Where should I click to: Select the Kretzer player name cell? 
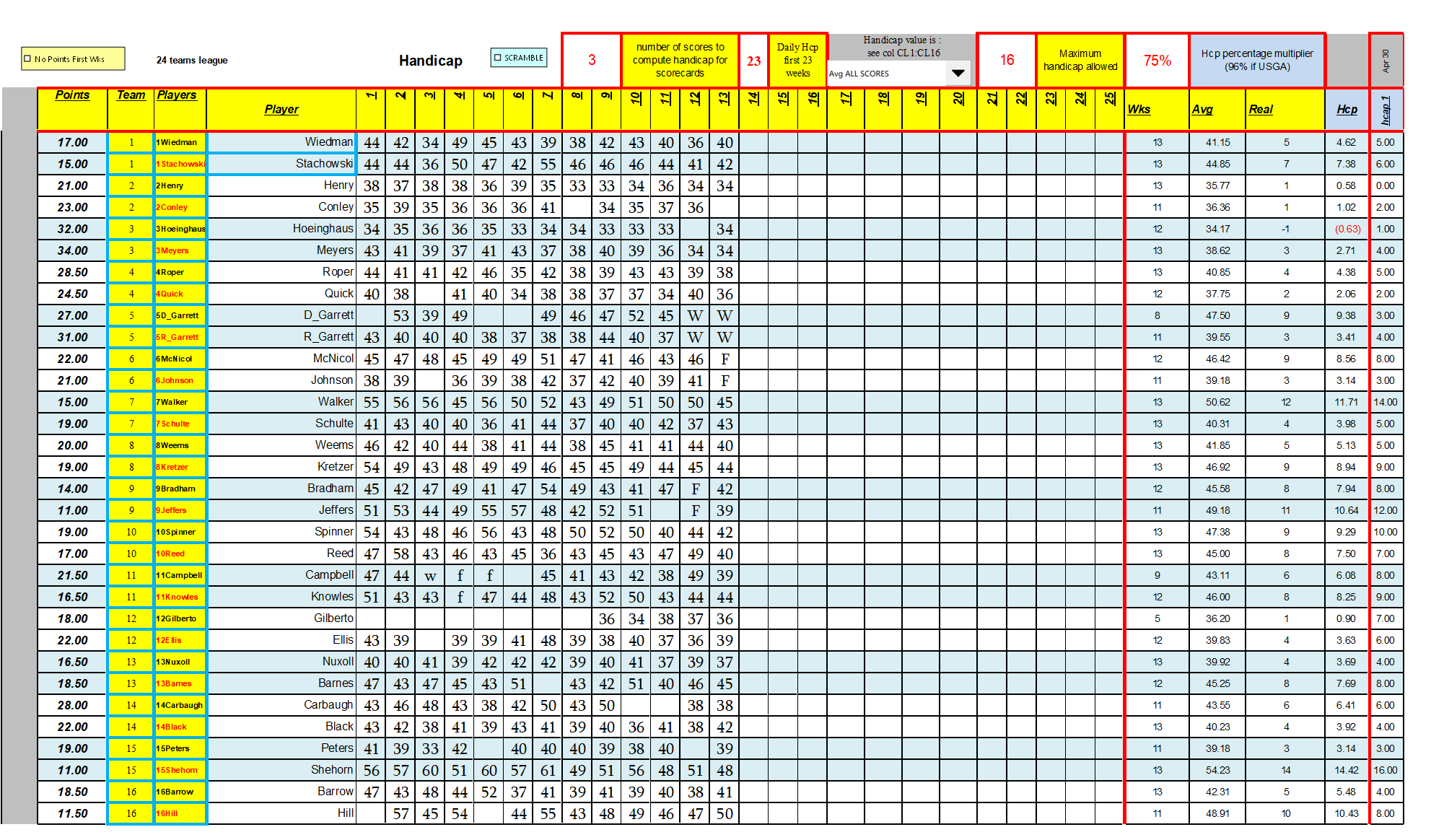(x=281, y=467)
